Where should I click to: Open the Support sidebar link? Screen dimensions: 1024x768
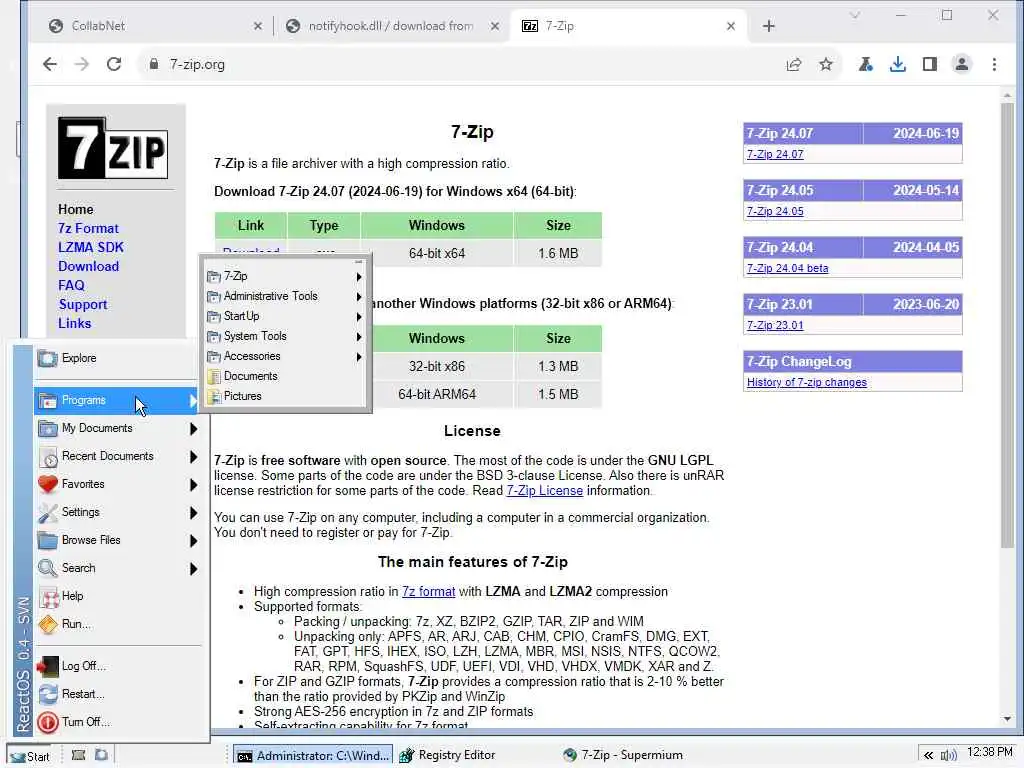[x=82, y=304]
